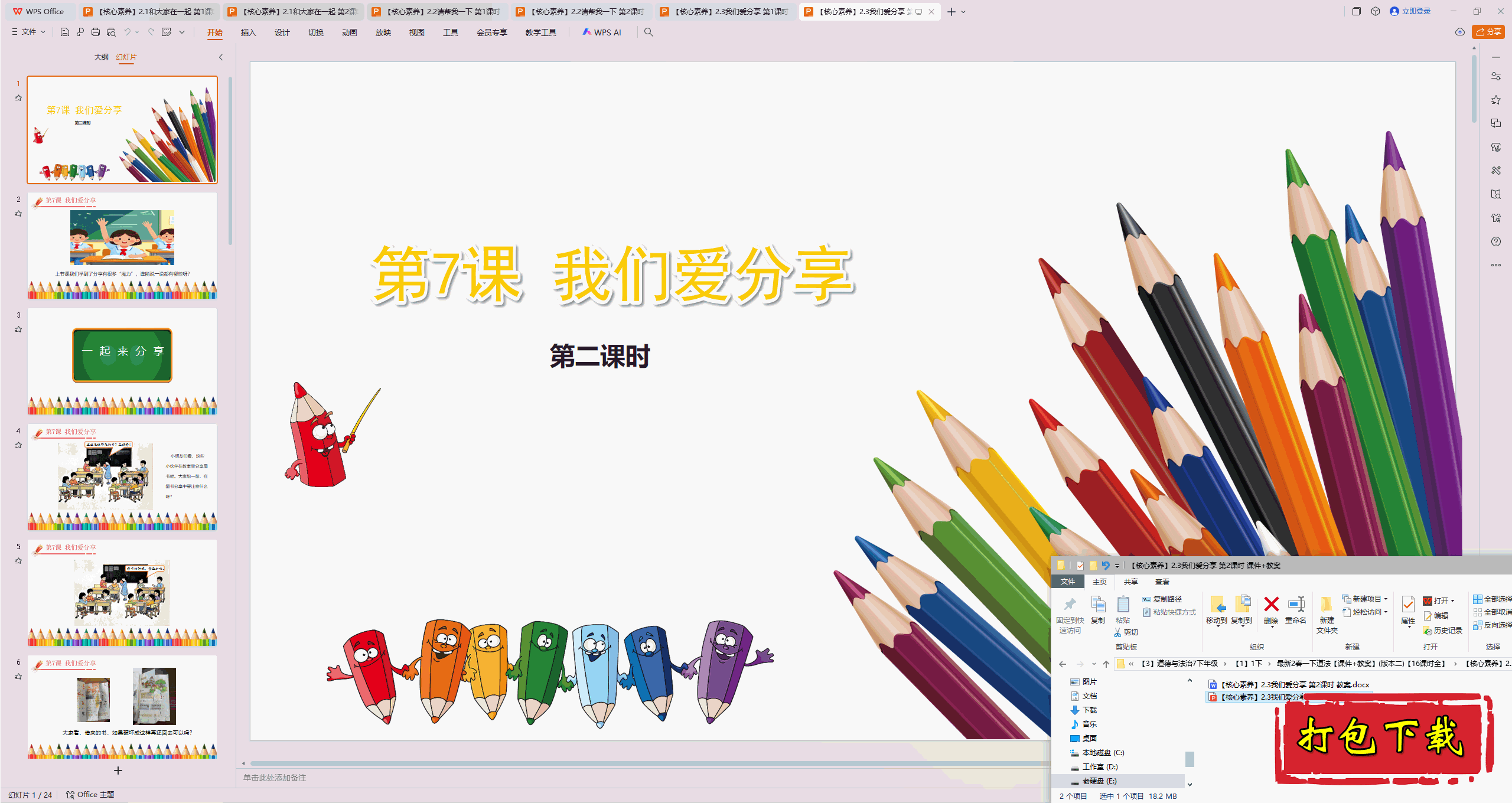The height and width of the screenshot is (803, 1512).
Task: Click the search magnifier in WPS menu bar
Action: pos(649,32)
